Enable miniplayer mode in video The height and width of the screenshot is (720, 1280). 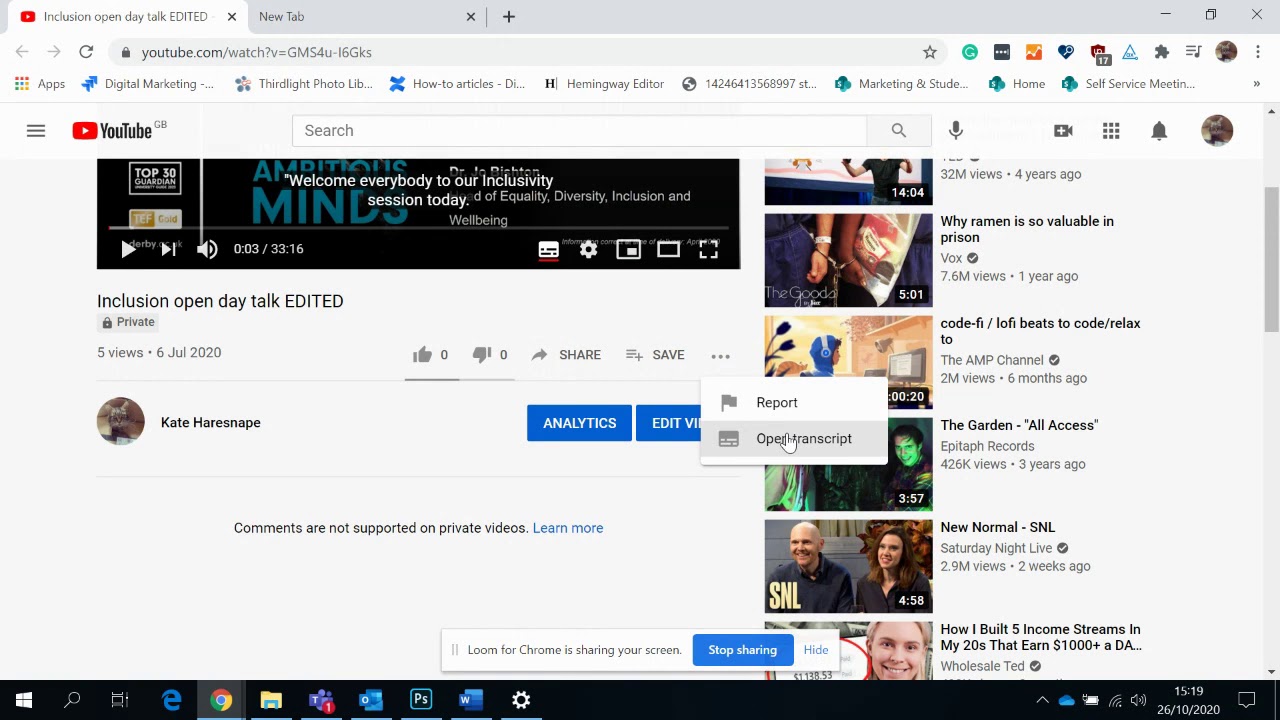pos(628,250)
